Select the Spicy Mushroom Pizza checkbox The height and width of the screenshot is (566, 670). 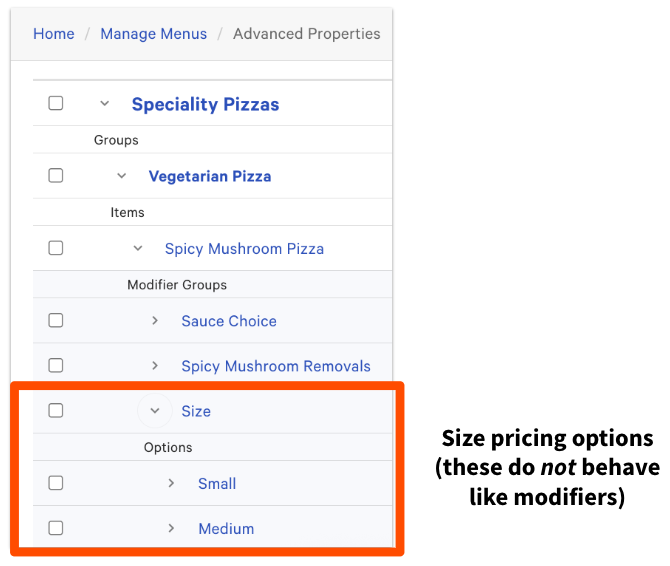click(x=56, y=248)
